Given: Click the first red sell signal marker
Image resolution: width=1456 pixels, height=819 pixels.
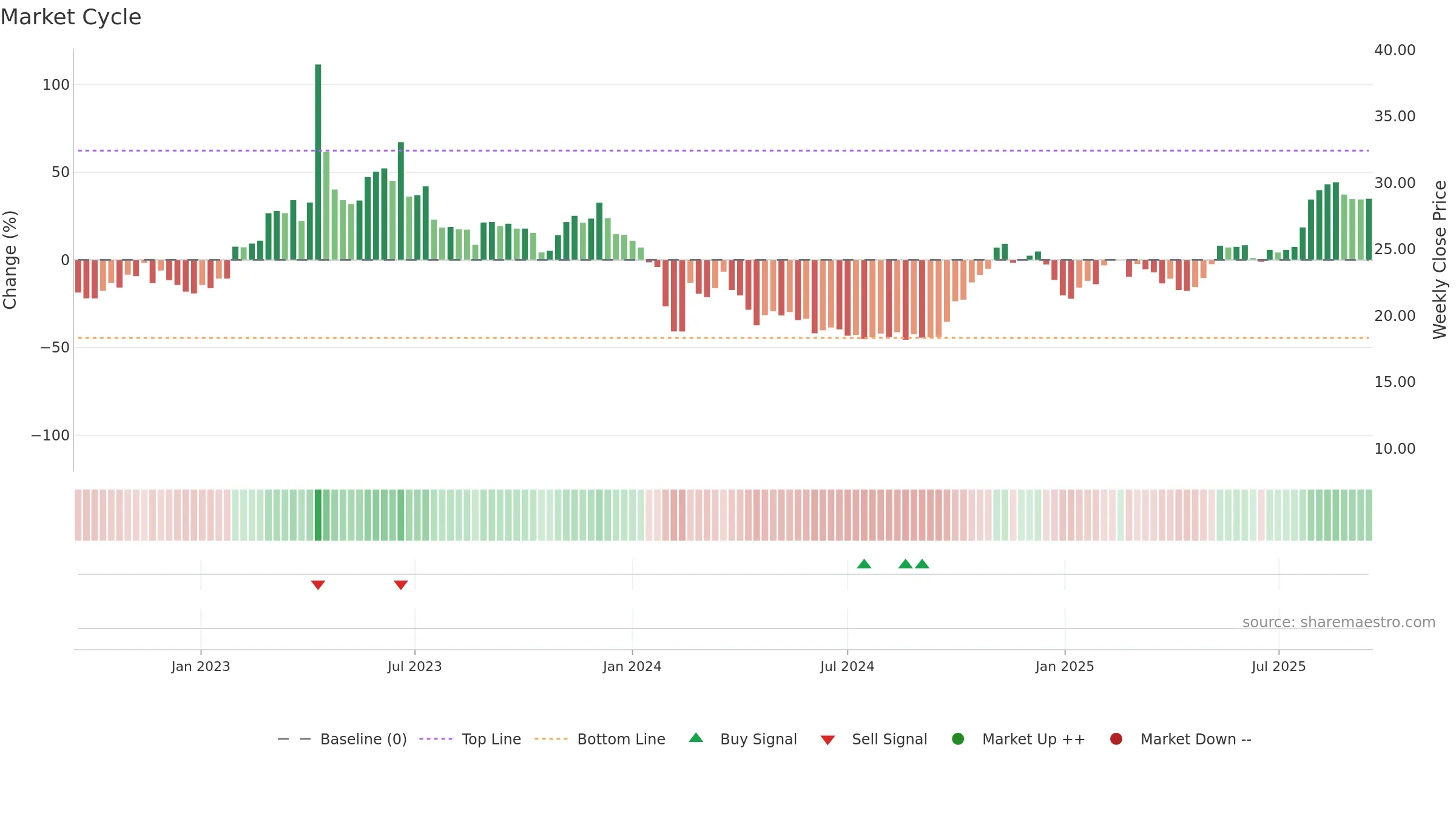Looking at the screenshot, I should [x=318, y=585].
